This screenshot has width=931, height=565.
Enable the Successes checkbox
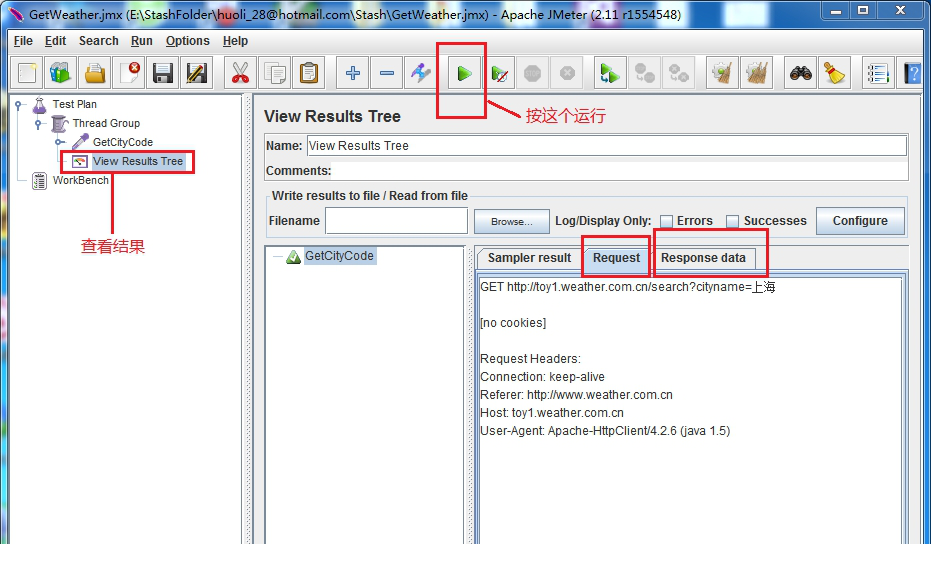coord(733,221)
